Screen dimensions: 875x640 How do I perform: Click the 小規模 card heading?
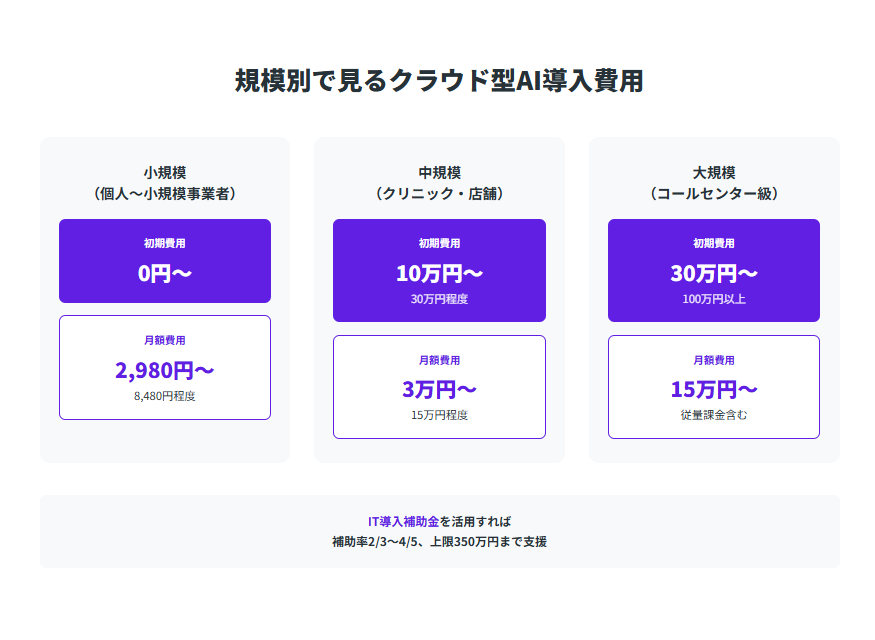164,172
